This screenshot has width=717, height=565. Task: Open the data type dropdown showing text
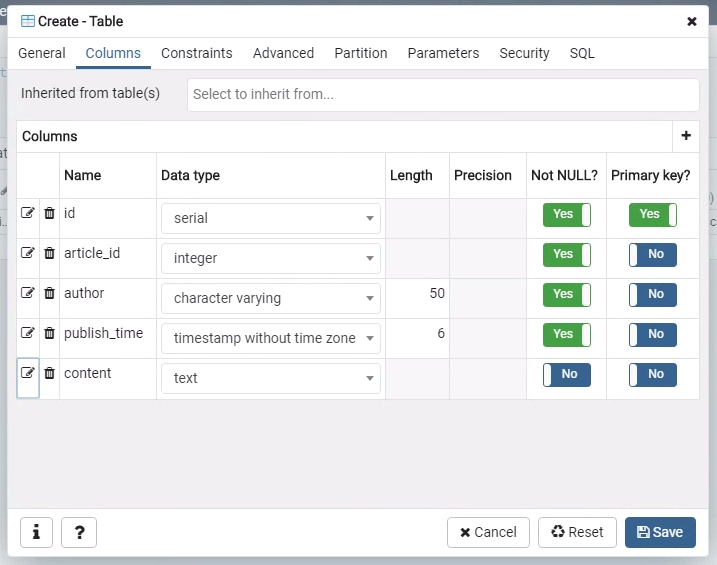pos(271,378)
